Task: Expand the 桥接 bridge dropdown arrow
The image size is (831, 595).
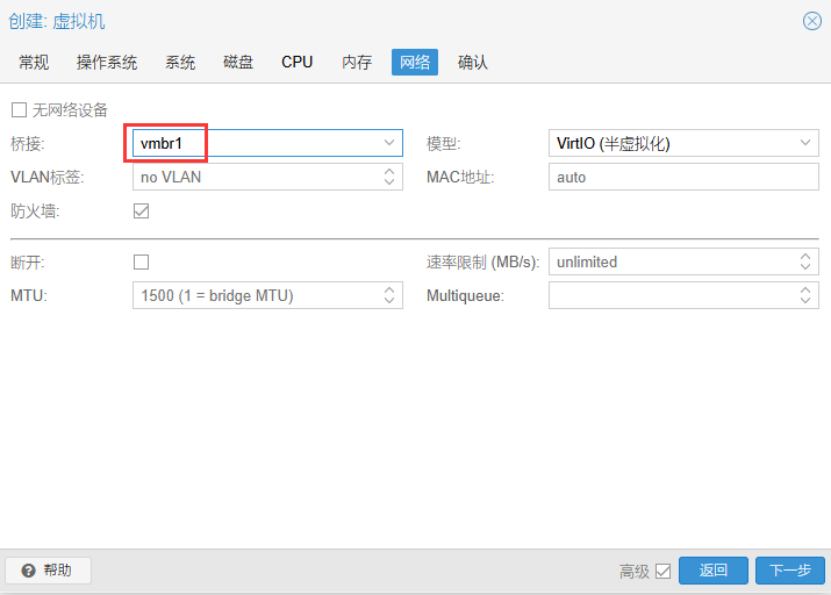Action: (x=389, y=143)
